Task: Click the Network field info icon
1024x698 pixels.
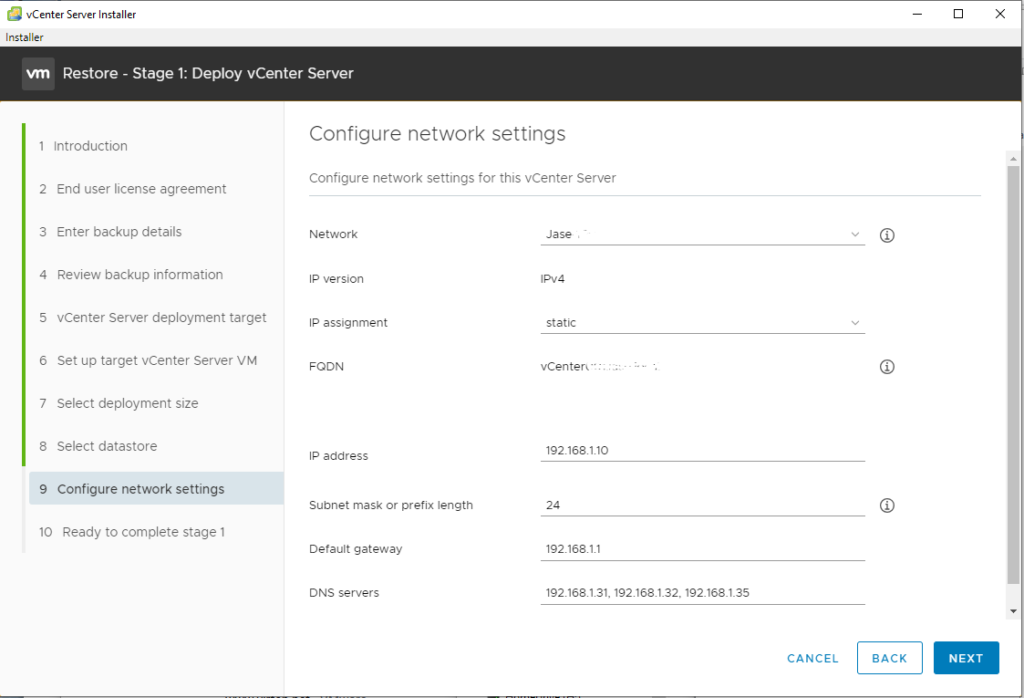Action: (x=887, y=235)
